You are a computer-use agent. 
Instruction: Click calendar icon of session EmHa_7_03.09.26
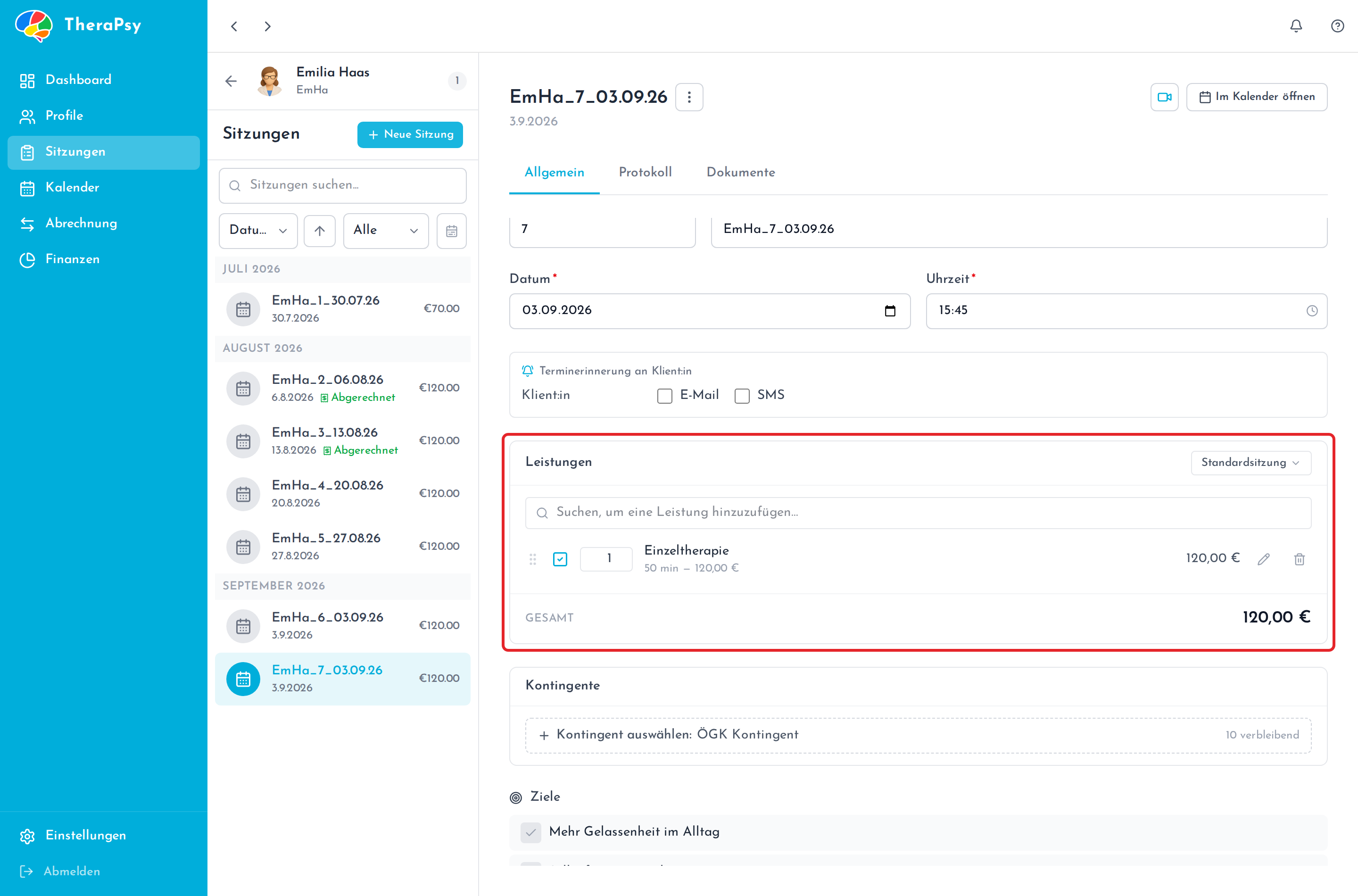(x=243, y=679)
